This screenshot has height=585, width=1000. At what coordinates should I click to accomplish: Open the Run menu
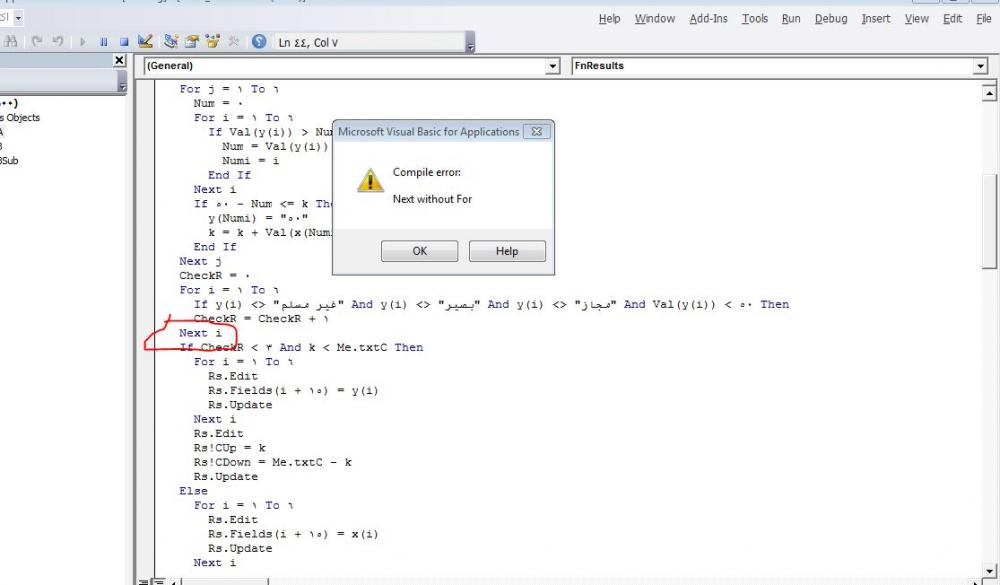point(791,19)
